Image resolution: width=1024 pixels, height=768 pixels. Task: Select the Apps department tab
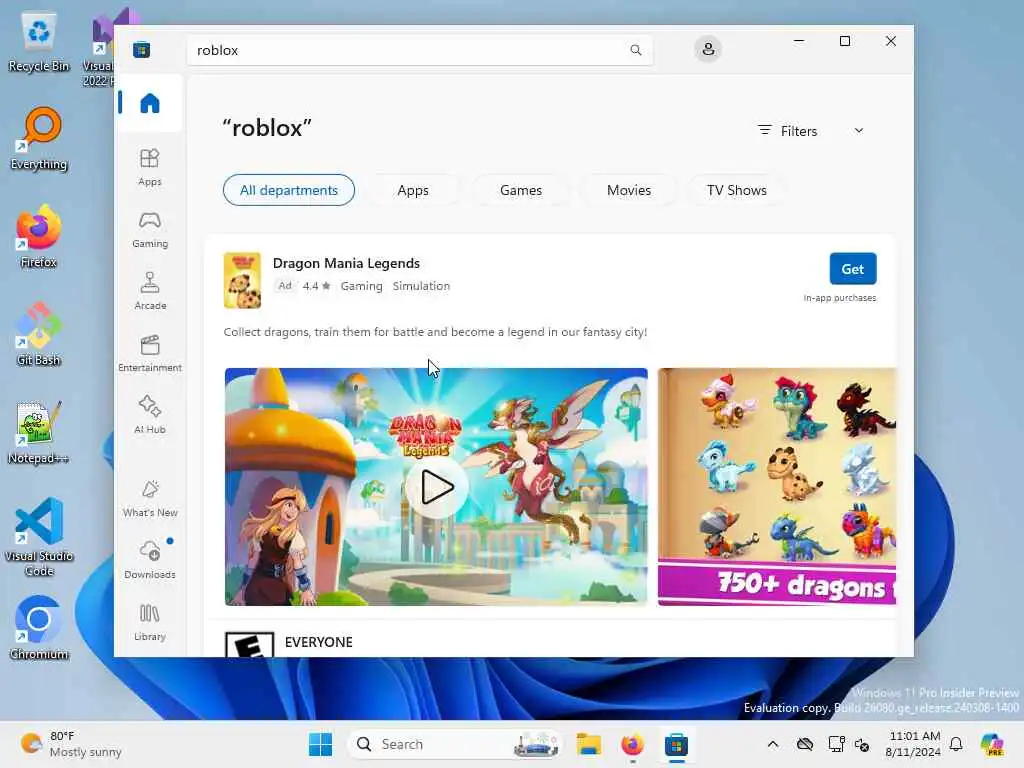413,190
